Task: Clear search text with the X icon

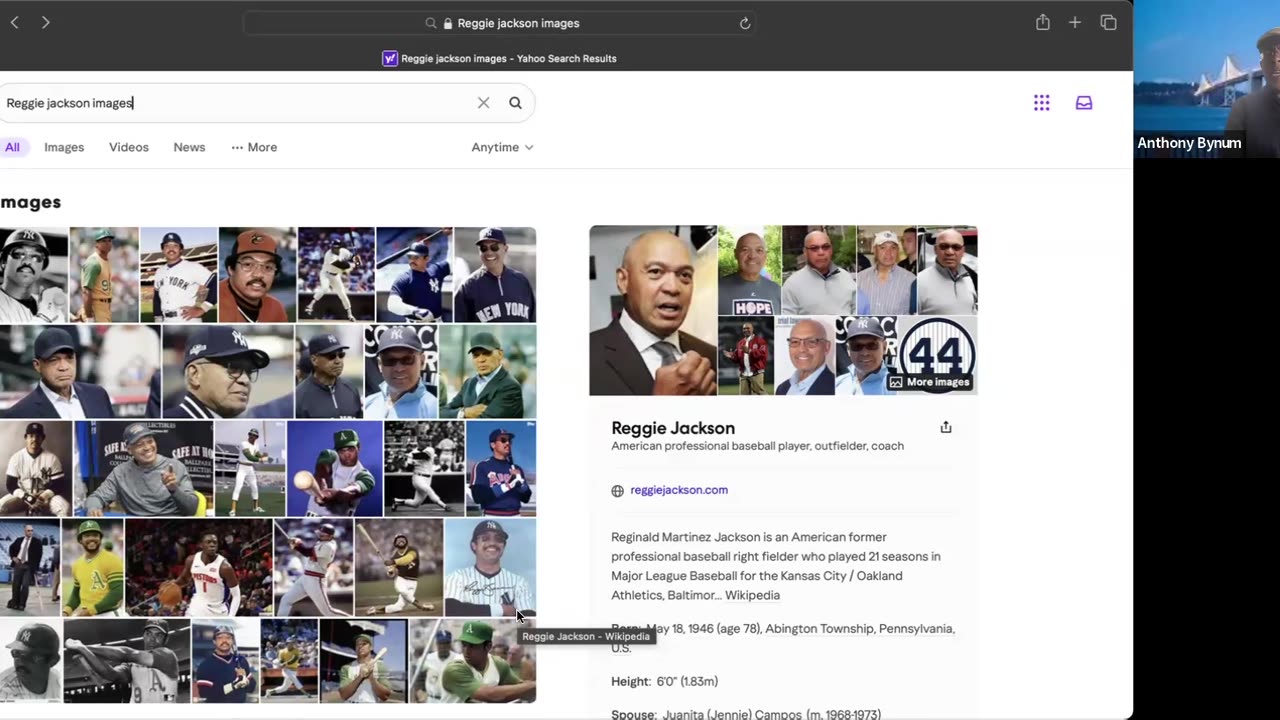Action: click(x=483, y=103)
